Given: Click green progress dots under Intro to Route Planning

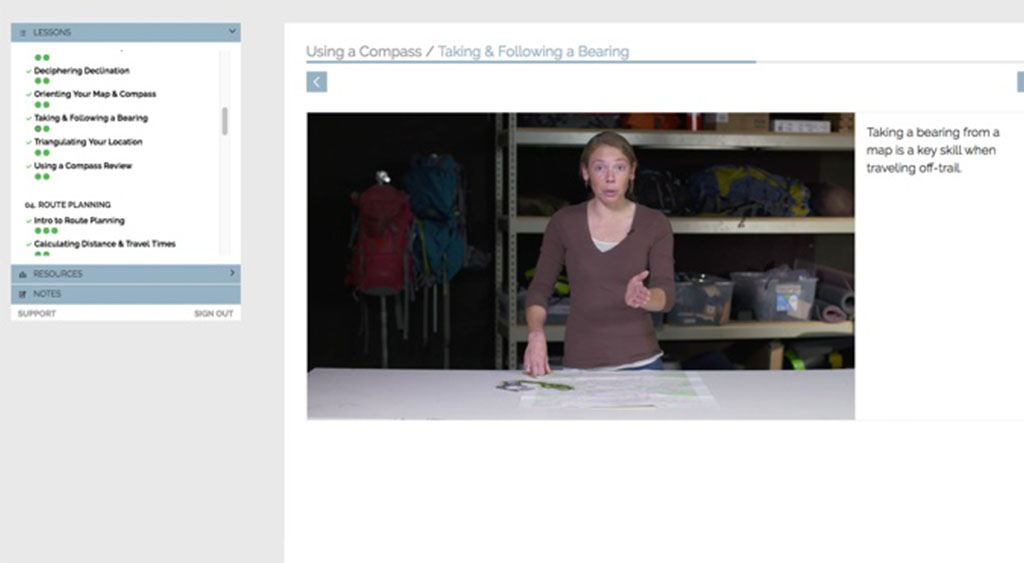Looking at the screenshot, I should (46, 231).
